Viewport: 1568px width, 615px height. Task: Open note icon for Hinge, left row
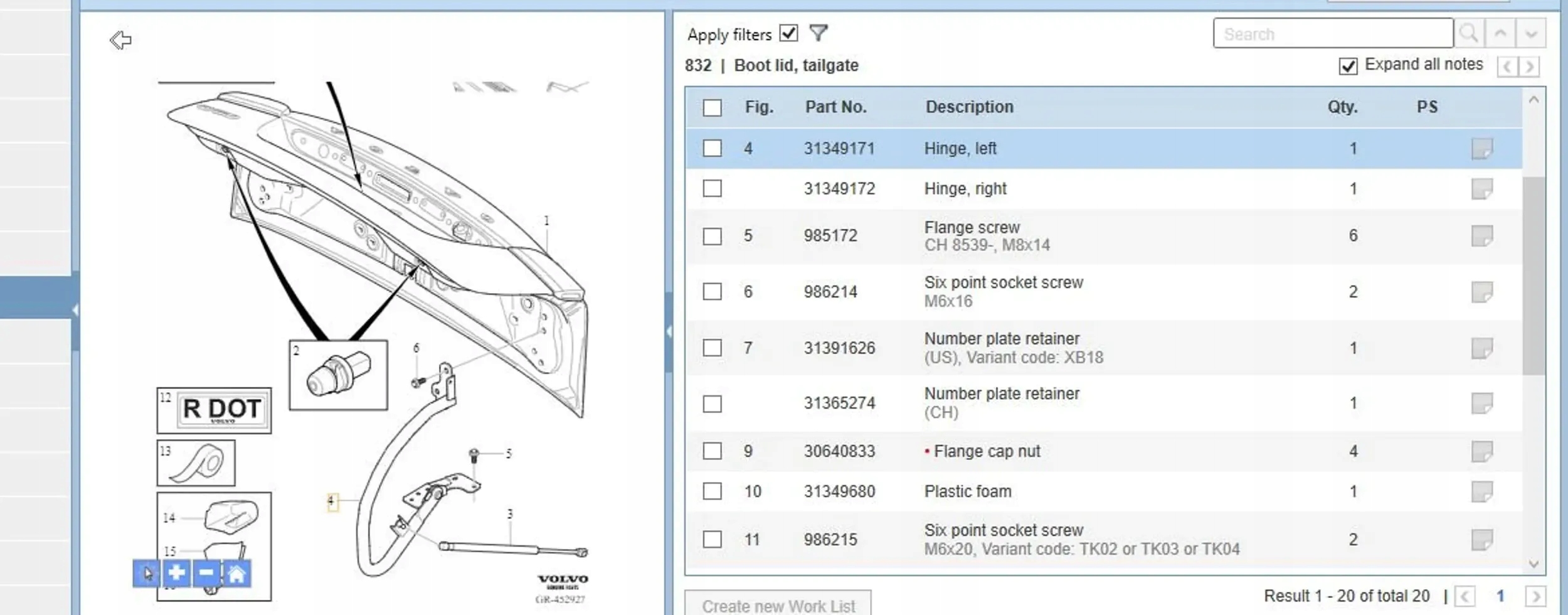pyautogui.click(x=1482, y=149)
